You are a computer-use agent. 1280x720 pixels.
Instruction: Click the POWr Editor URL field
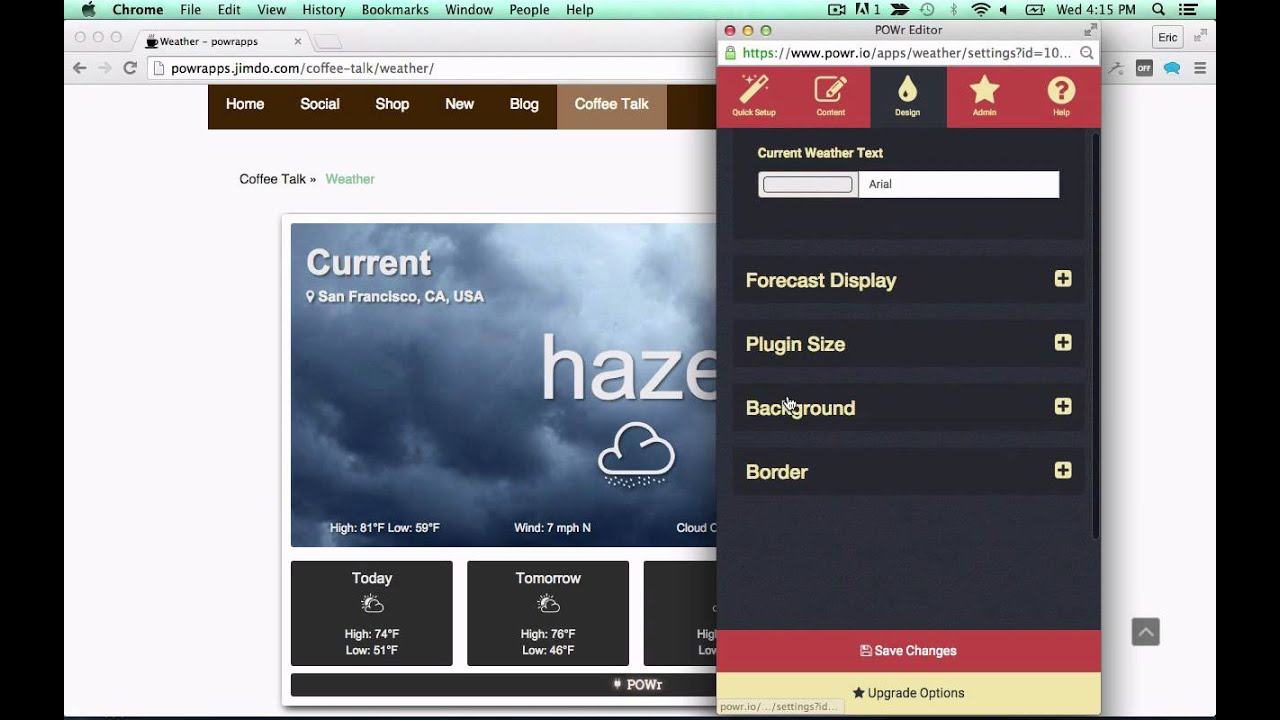(x=906, y=53)
